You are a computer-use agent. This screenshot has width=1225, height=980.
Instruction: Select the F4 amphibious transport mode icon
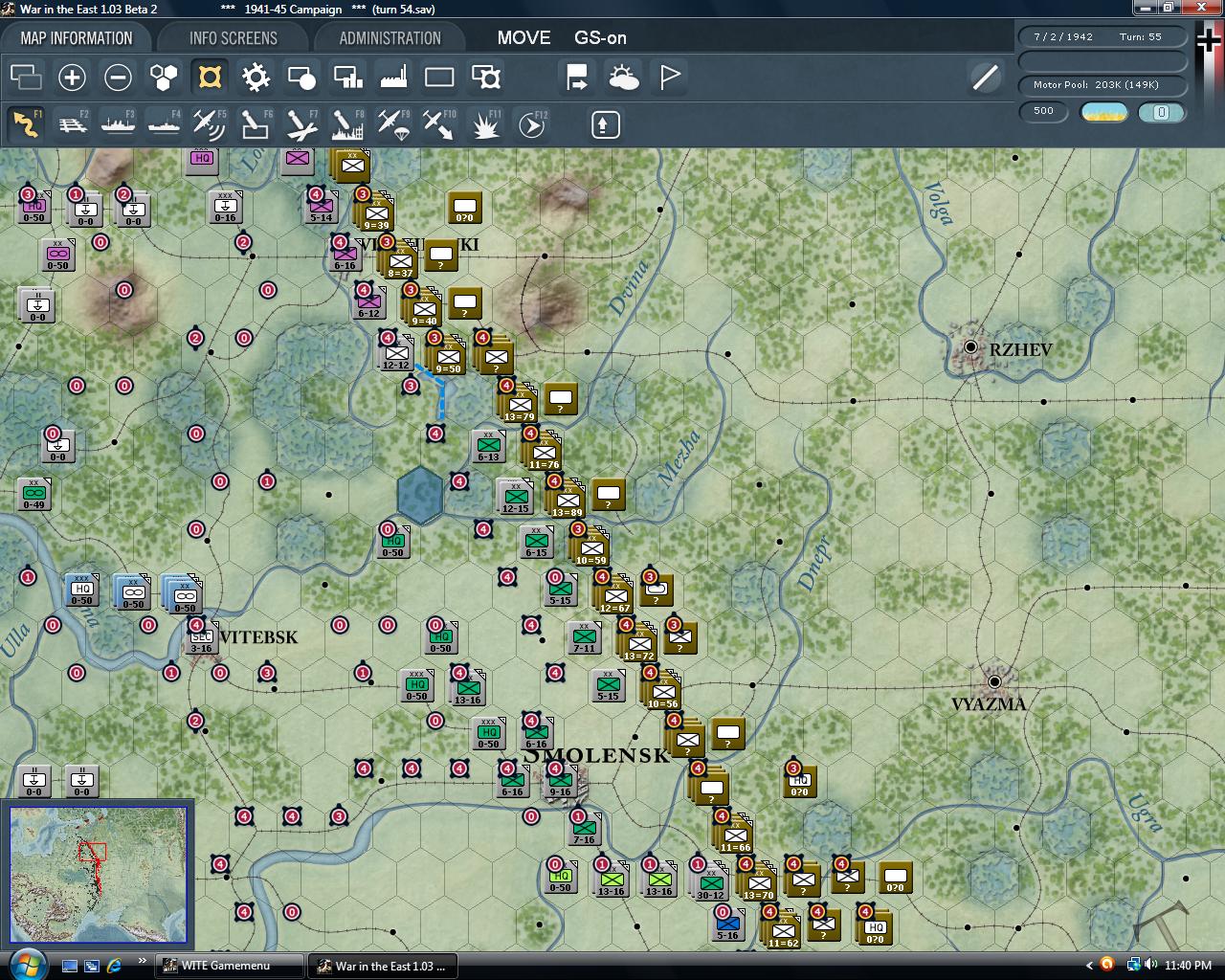(x=164, y=124)
